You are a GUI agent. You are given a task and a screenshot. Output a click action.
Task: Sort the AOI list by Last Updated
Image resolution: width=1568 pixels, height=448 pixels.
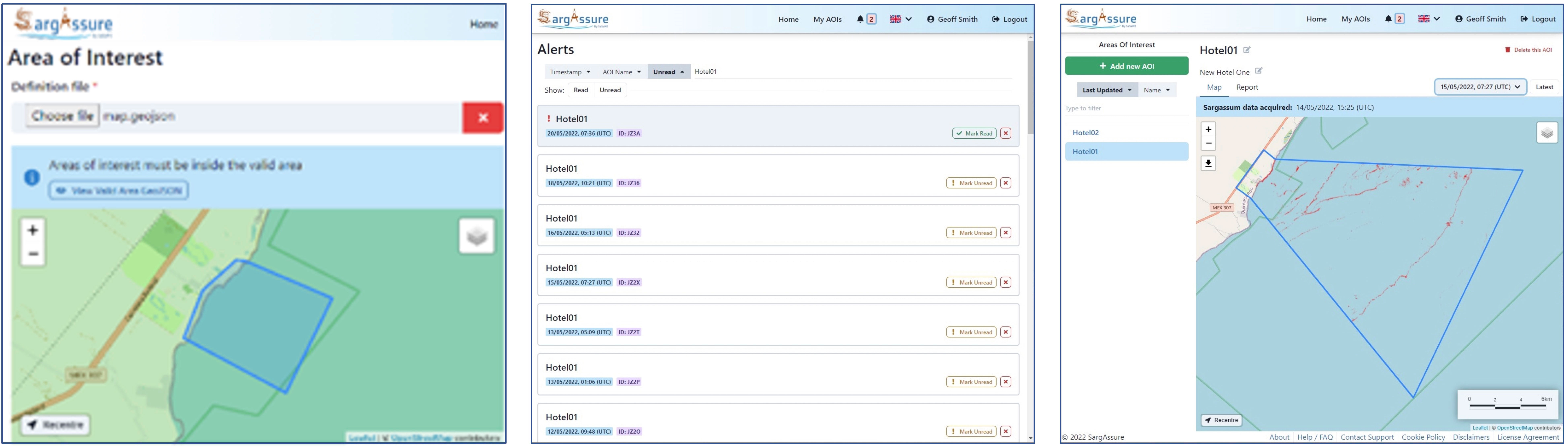(1107, 90)
